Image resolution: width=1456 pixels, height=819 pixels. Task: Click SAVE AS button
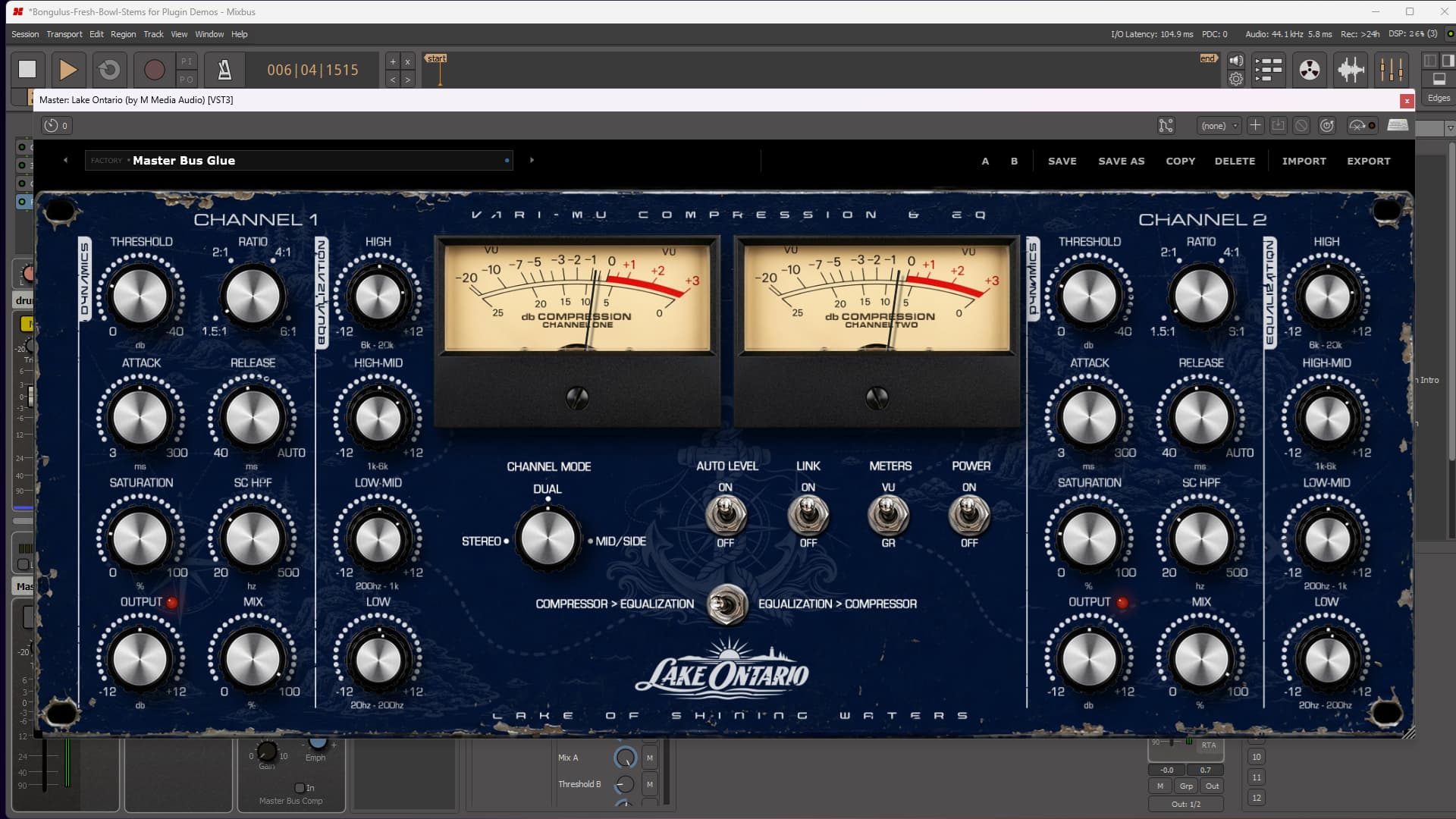click(x=1122, y=161)
